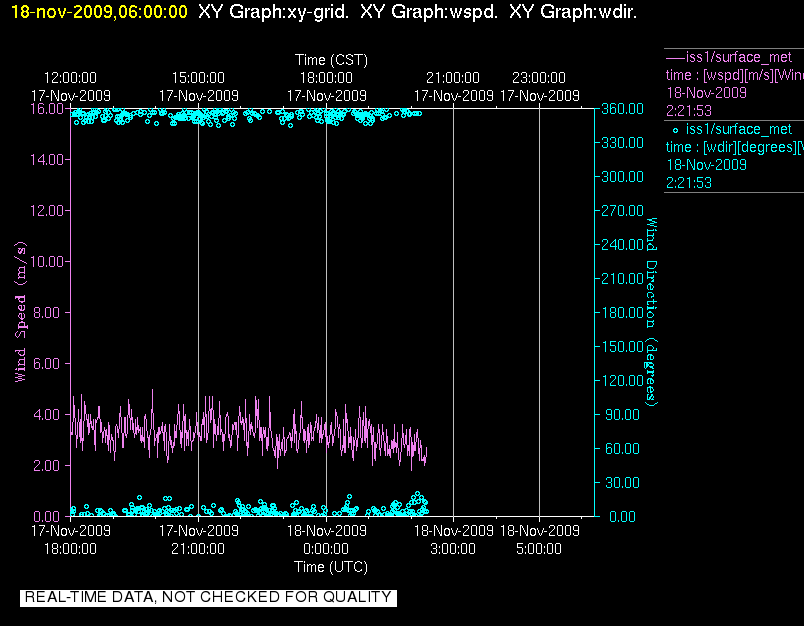804x626 pixels.
Task: Click the 30.00 wind direction tick label
Action: (622, 482)
